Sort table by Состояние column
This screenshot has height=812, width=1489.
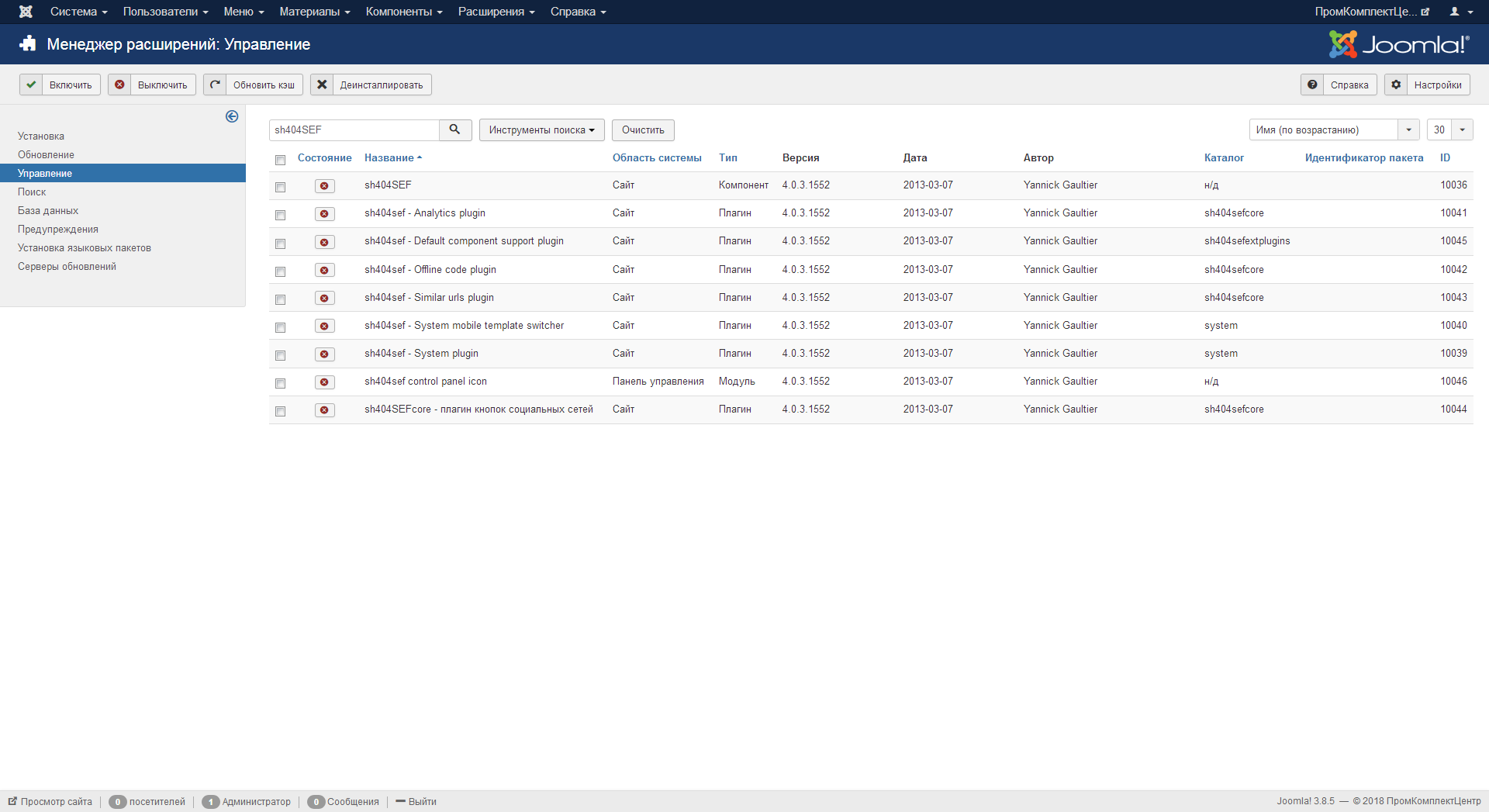click(324, 157)
